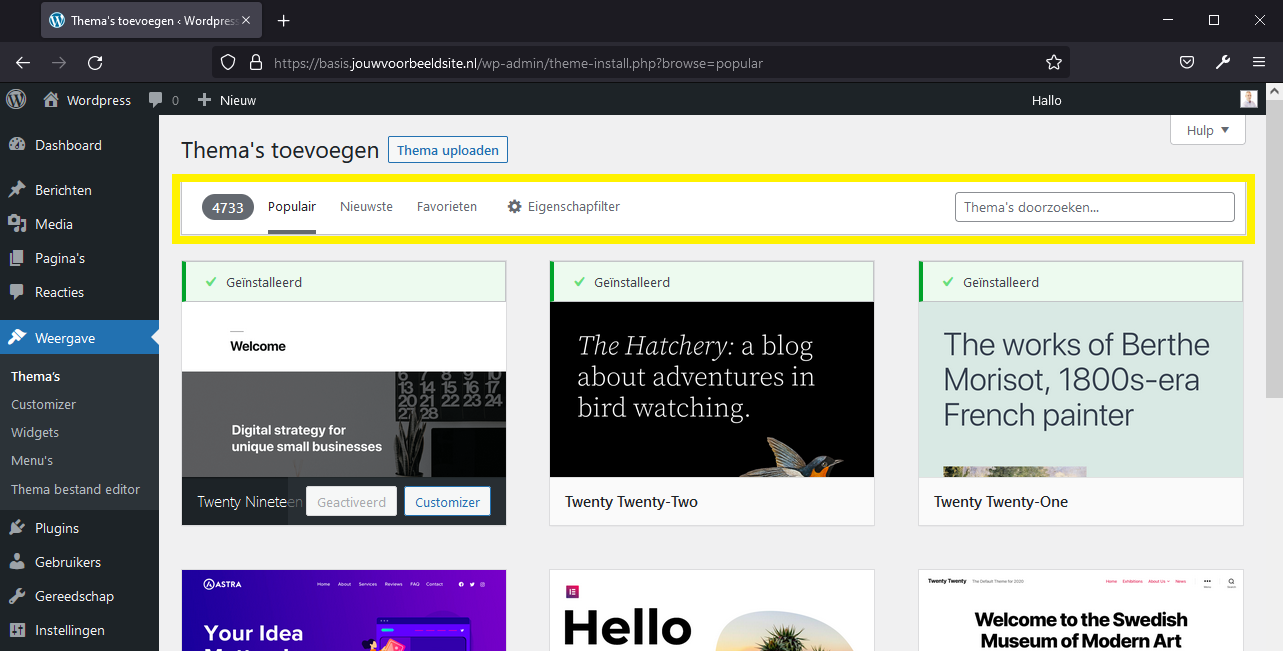Expand the Hulp dropdown
The image size is (1283, 651).
1206,130
